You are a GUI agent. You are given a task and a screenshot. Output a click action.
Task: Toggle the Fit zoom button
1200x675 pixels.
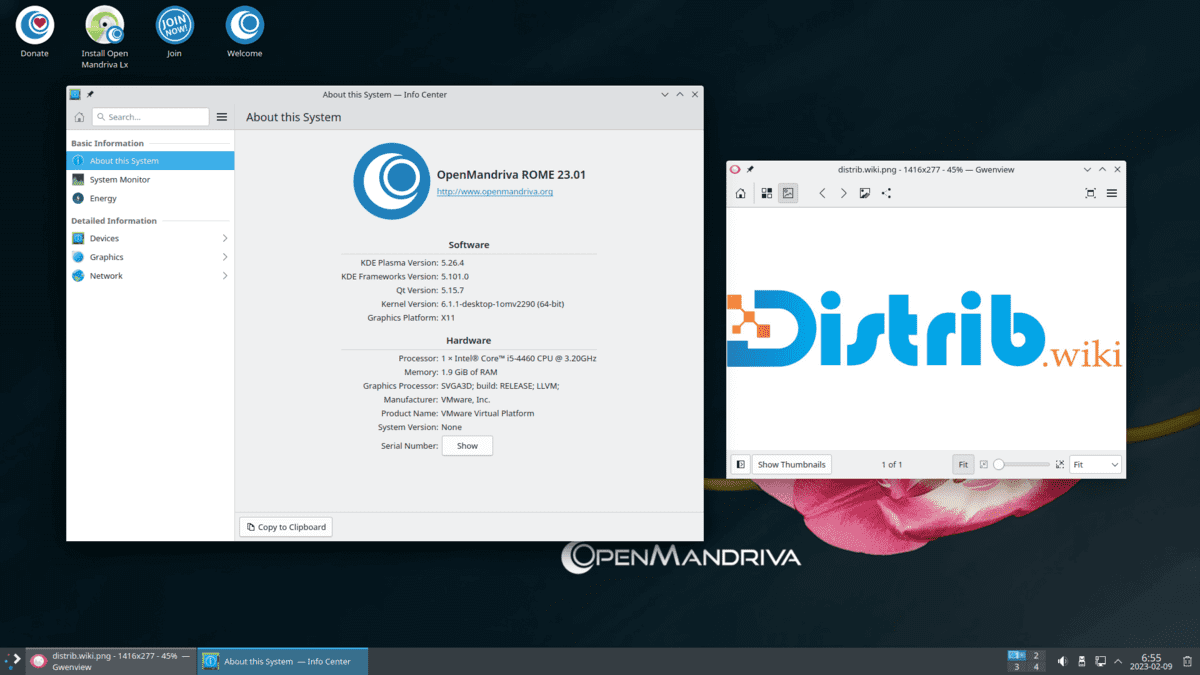click(x=963, y=464)
